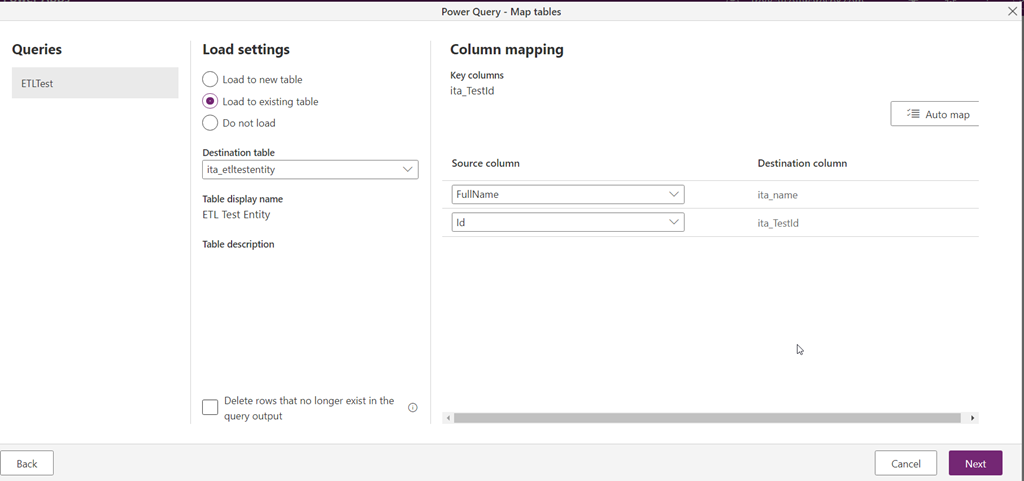Viewport: 1024px width, 481px height.
Task: Open the Destination table dropdown
Action: pos(310,170)
